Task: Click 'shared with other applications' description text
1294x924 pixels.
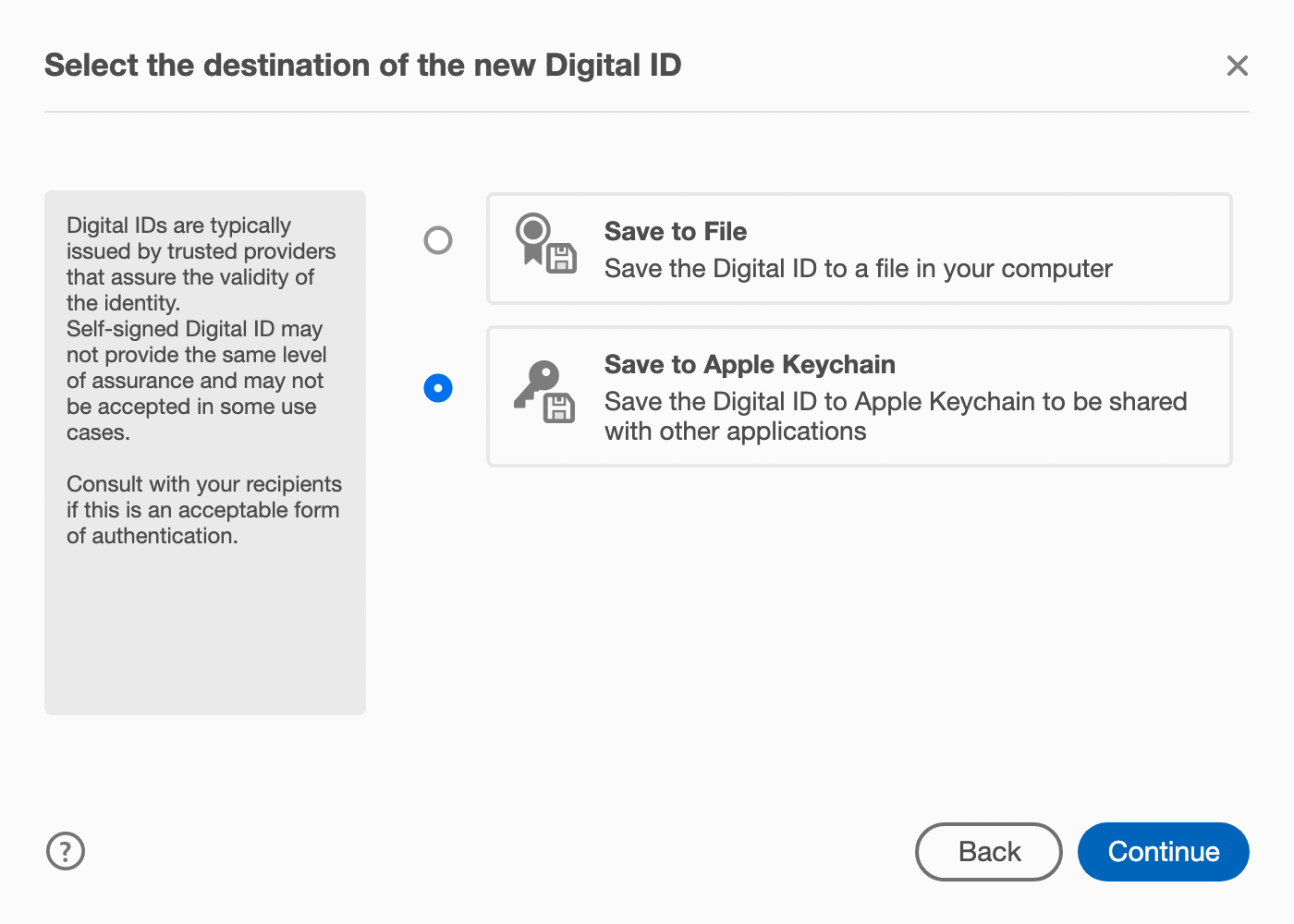Action: [896, 417]
